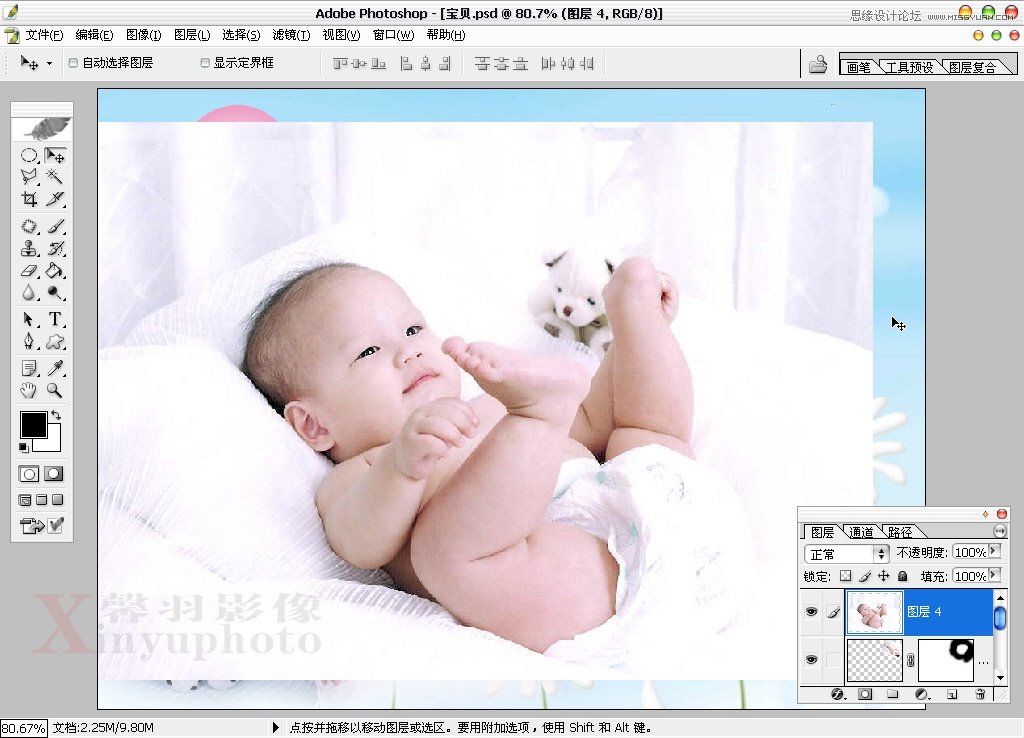Switch to Quick Mask mode

coord(54,474)
